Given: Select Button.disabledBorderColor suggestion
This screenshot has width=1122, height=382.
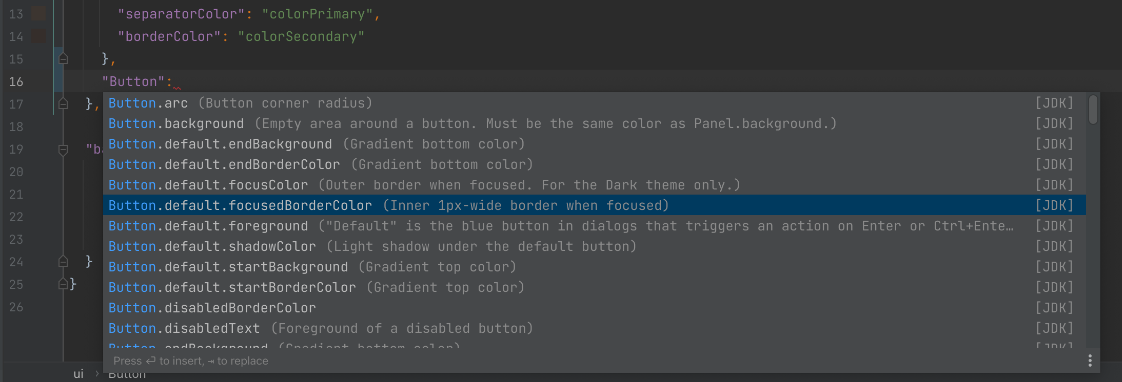Looking at the screenshot, I should 594,308.
